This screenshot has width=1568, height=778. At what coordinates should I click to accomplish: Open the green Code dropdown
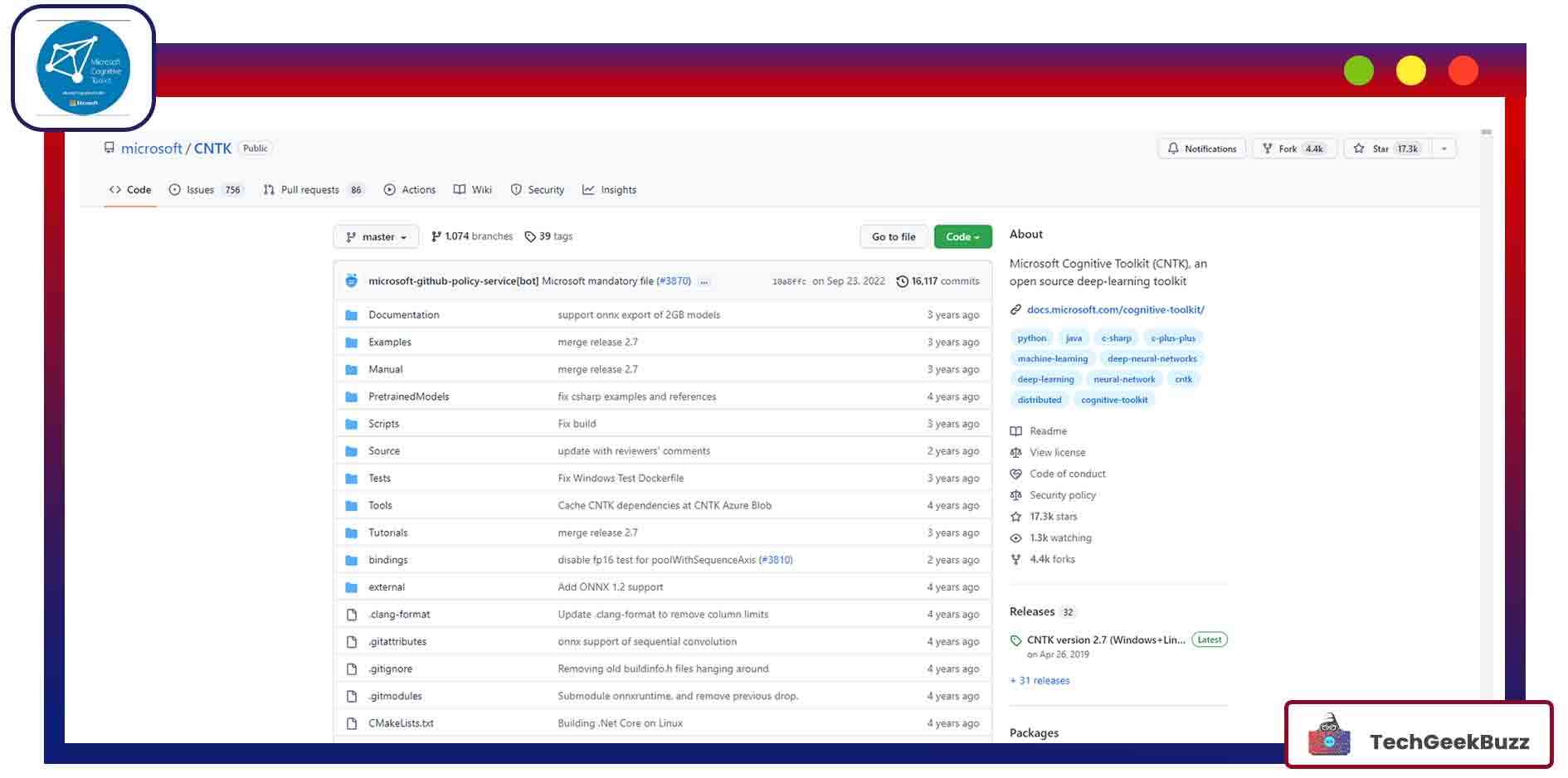coord(962,236)
